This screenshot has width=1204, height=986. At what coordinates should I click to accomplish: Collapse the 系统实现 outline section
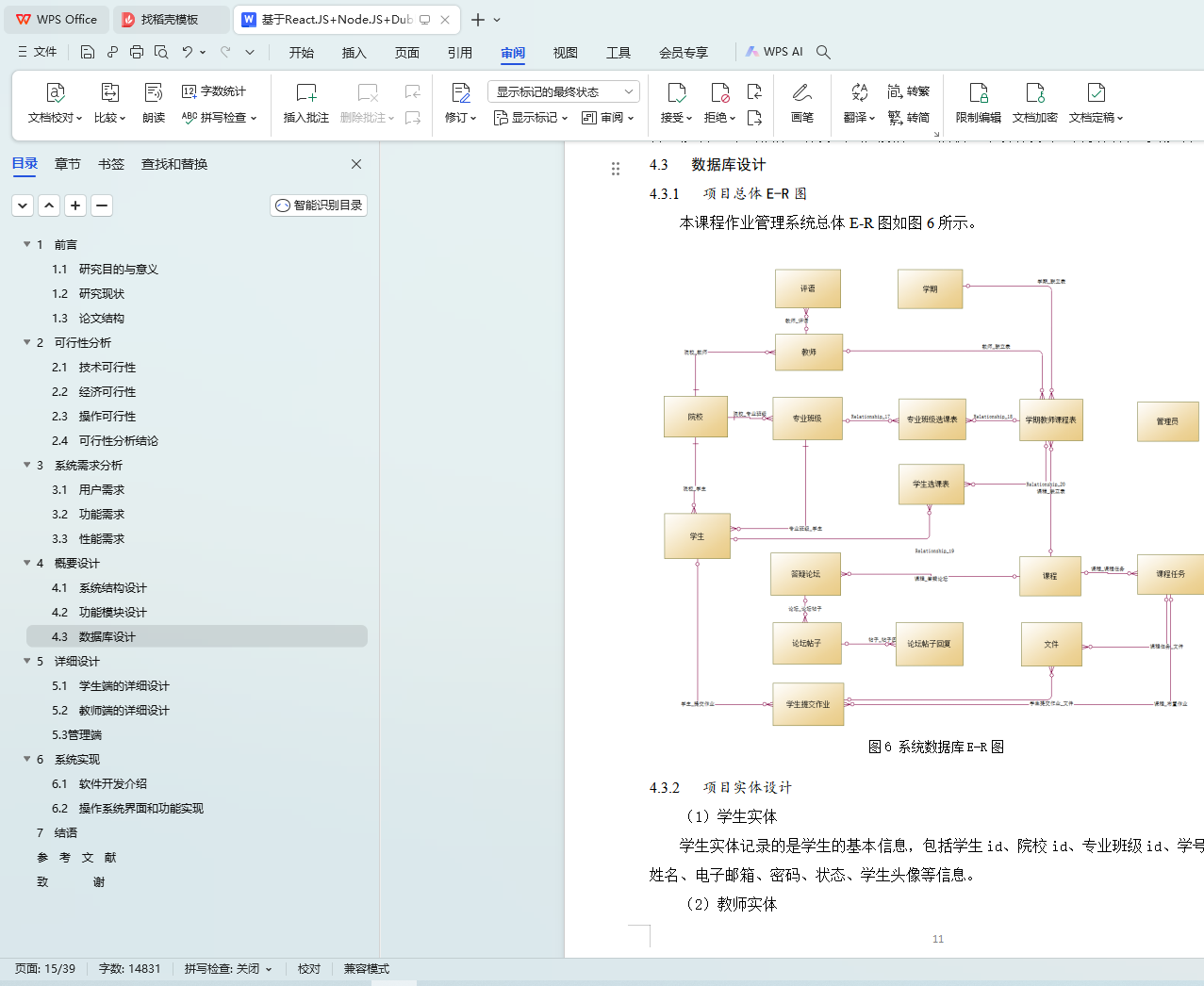tap(27, 759)
